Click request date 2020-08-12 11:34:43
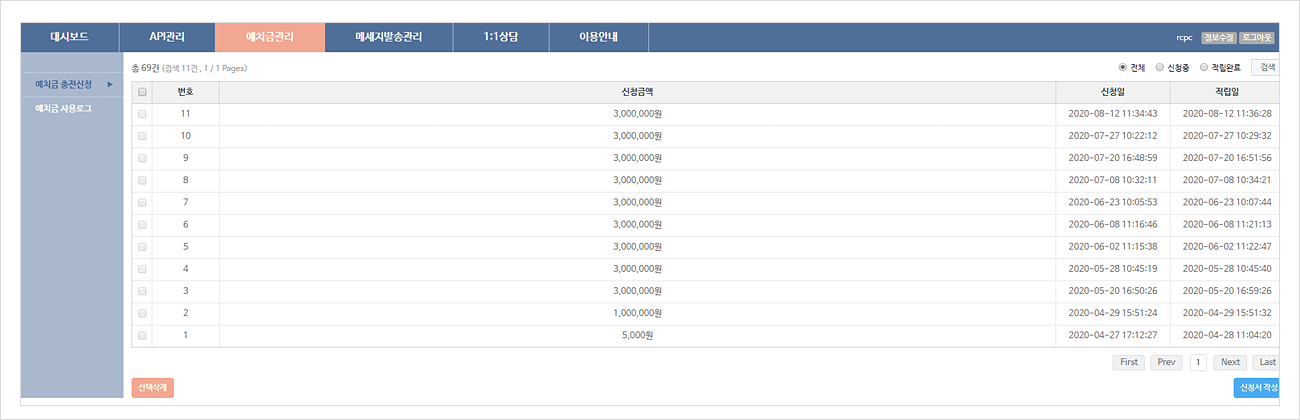Viewport: 1300px width, 420px height. click(1112, 114)
